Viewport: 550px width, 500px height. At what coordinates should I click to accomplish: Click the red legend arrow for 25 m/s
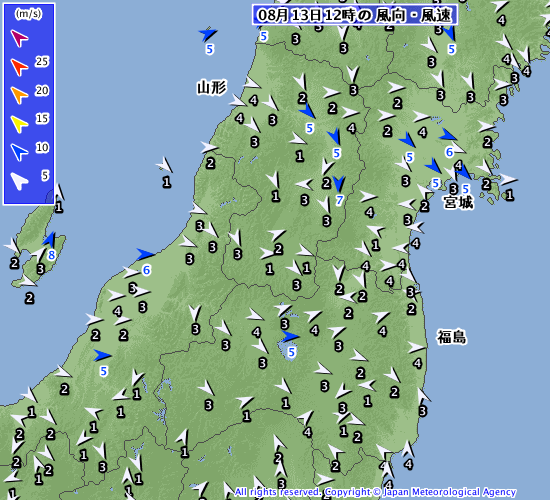pyautogui.click(x=19, y=67)
